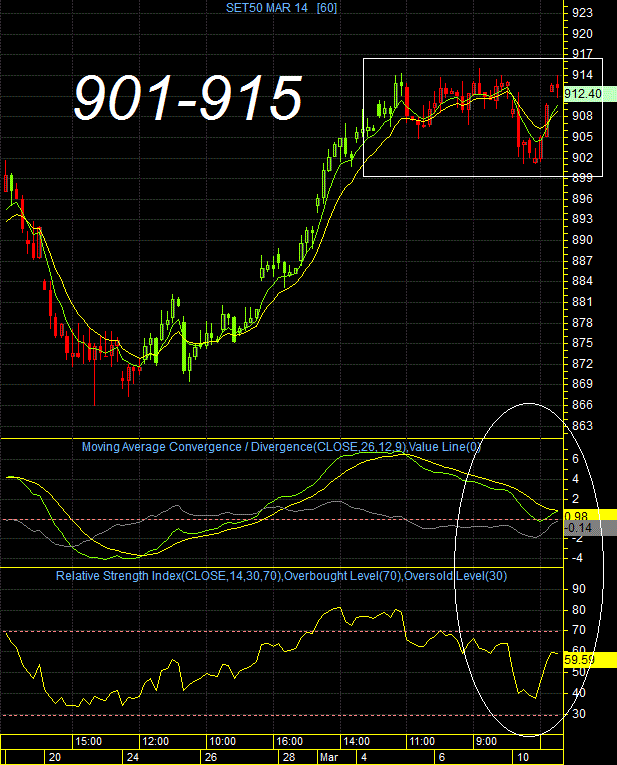Click the RSI overbought scale label 70
This screenshot has height=765, width=617.
(579, 630)
